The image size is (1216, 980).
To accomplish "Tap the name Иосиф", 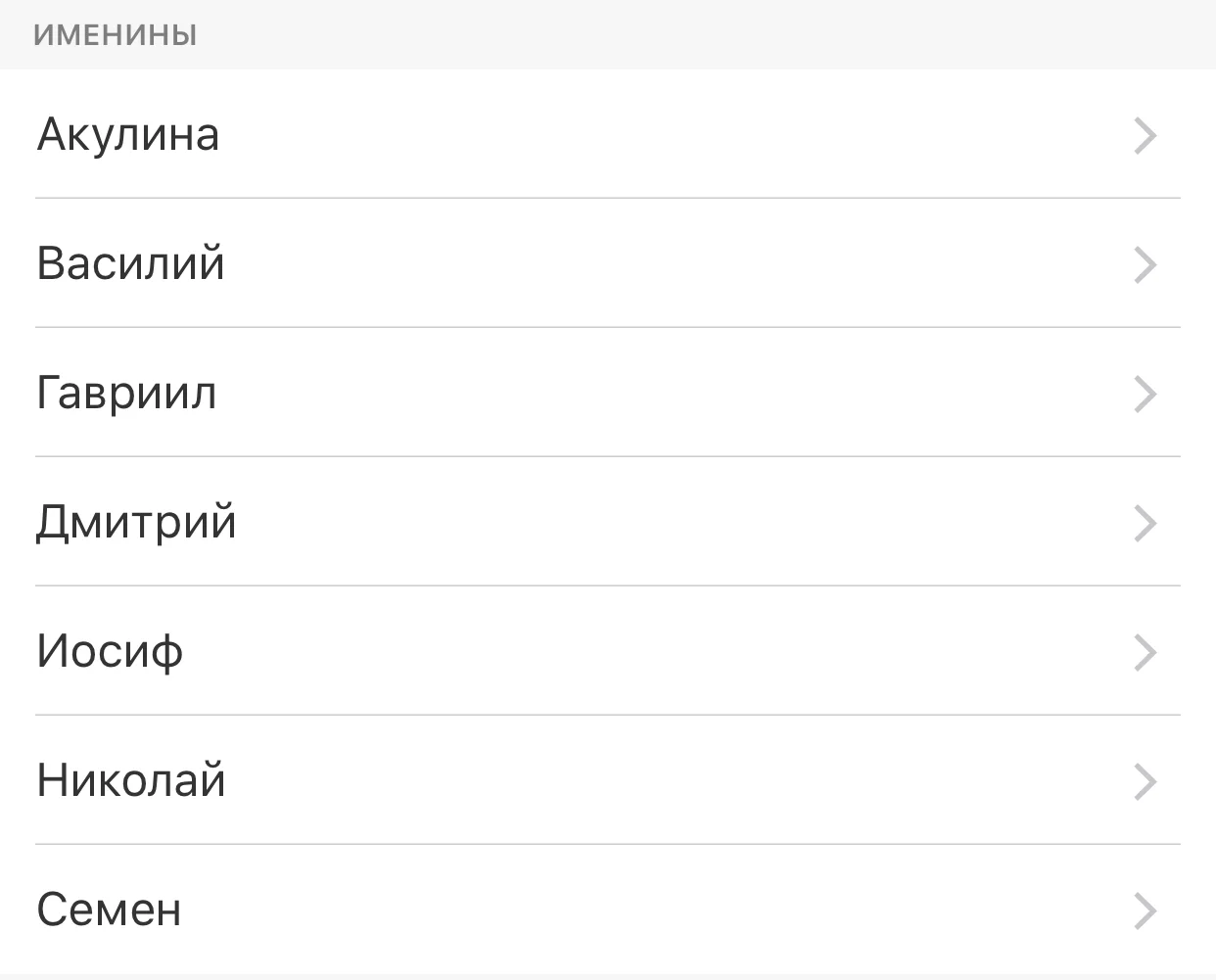I will 110,652.
